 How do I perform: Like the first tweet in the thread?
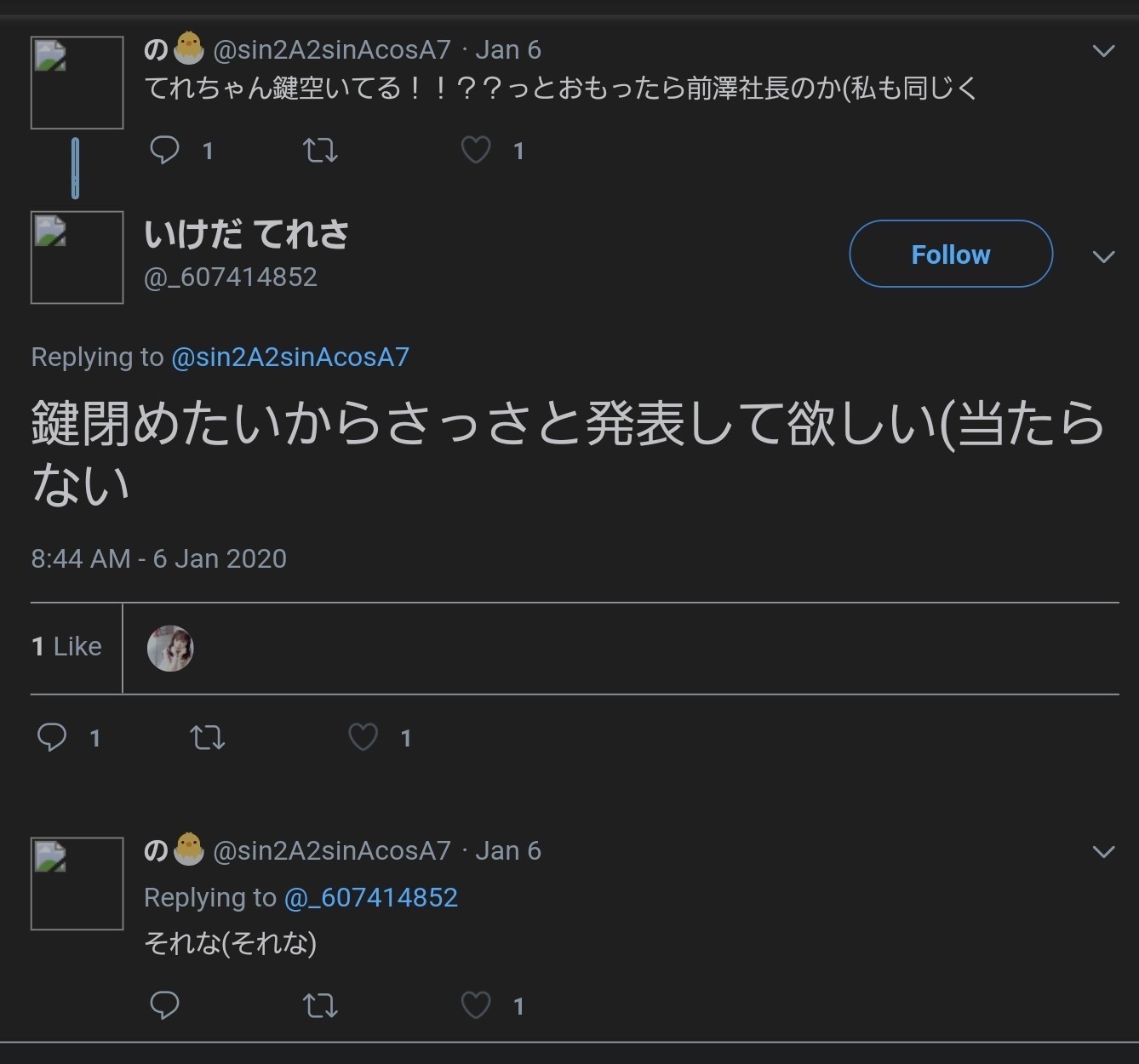point(476,151)
